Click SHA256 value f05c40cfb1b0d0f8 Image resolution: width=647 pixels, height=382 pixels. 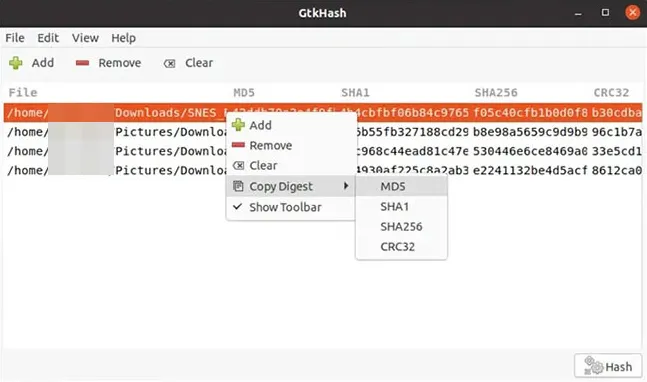click(x=530, y=113)
